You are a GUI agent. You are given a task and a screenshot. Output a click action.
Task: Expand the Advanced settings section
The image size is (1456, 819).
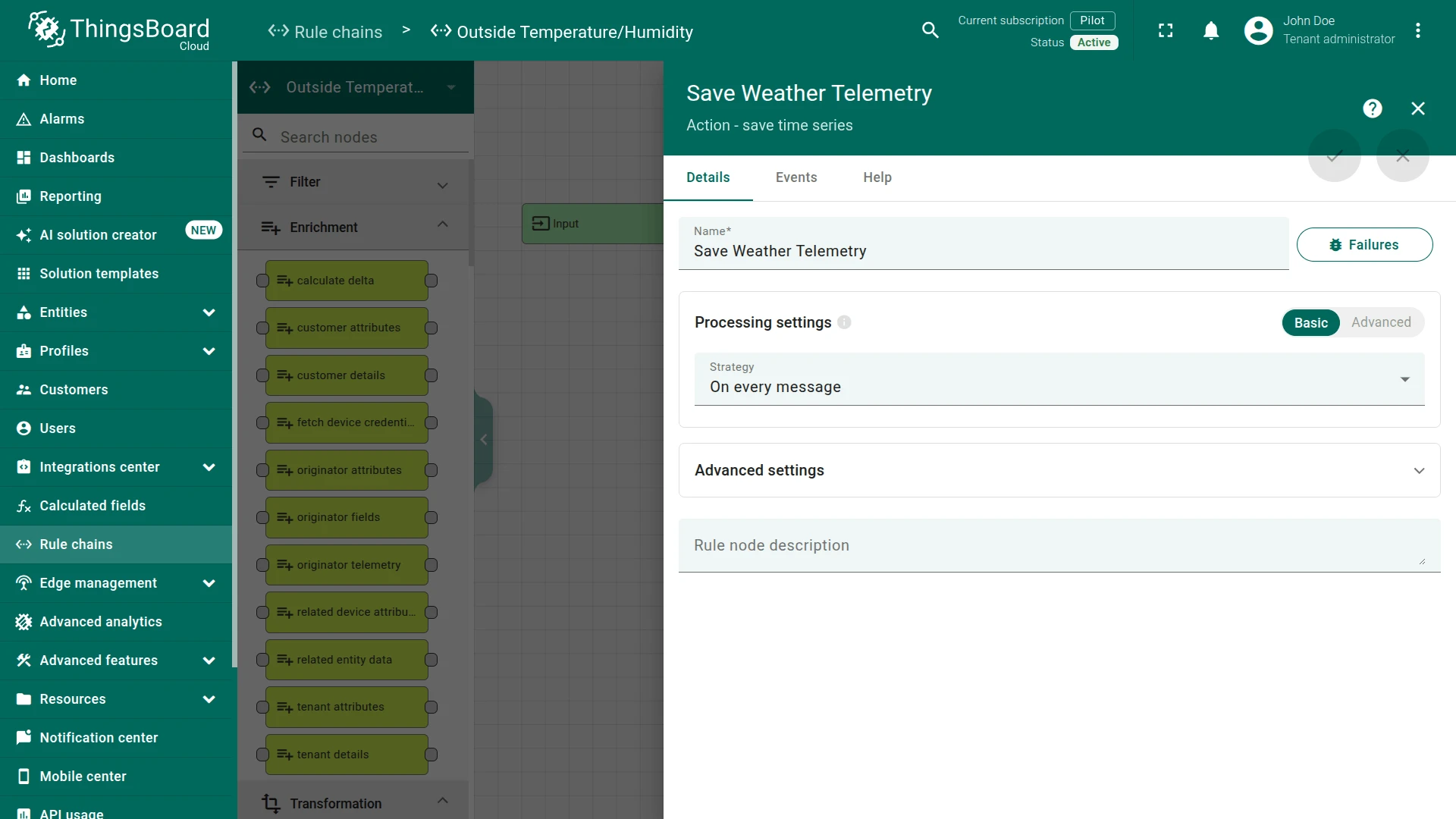pyautogui.click(x=1059, y=470)
